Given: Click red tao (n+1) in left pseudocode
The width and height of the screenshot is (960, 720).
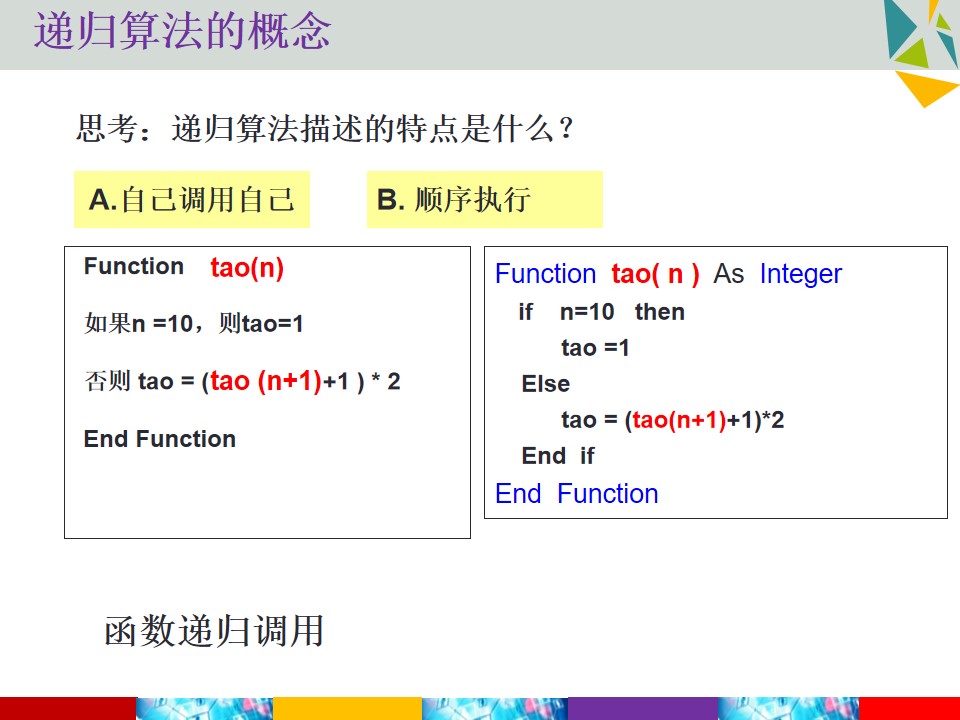Looking at the screenshot, I should point(266,381).
